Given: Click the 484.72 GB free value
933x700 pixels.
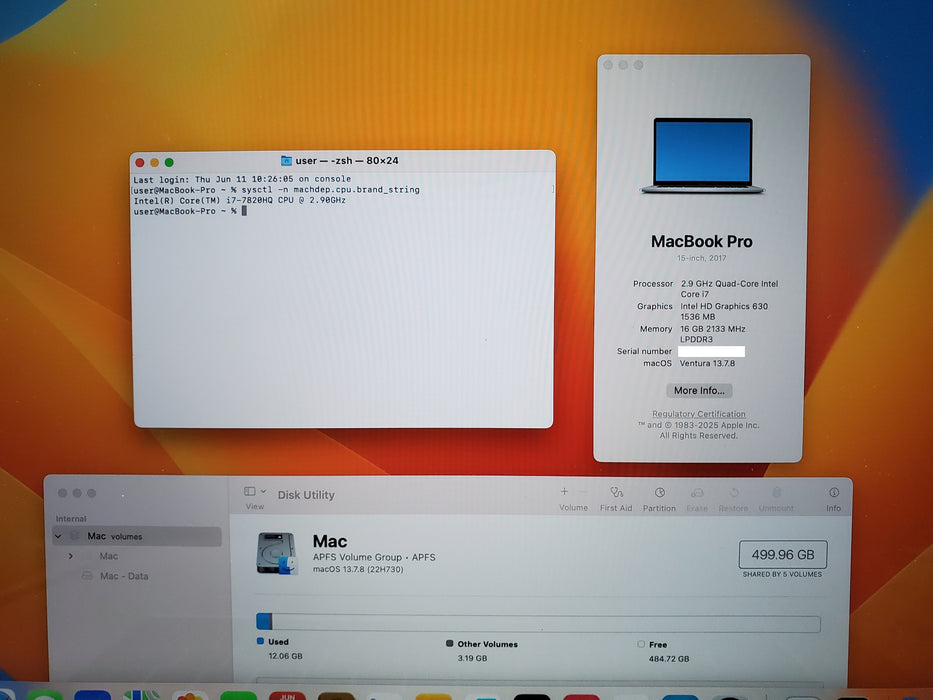Looking at the screenshot, I should [669, 659].
